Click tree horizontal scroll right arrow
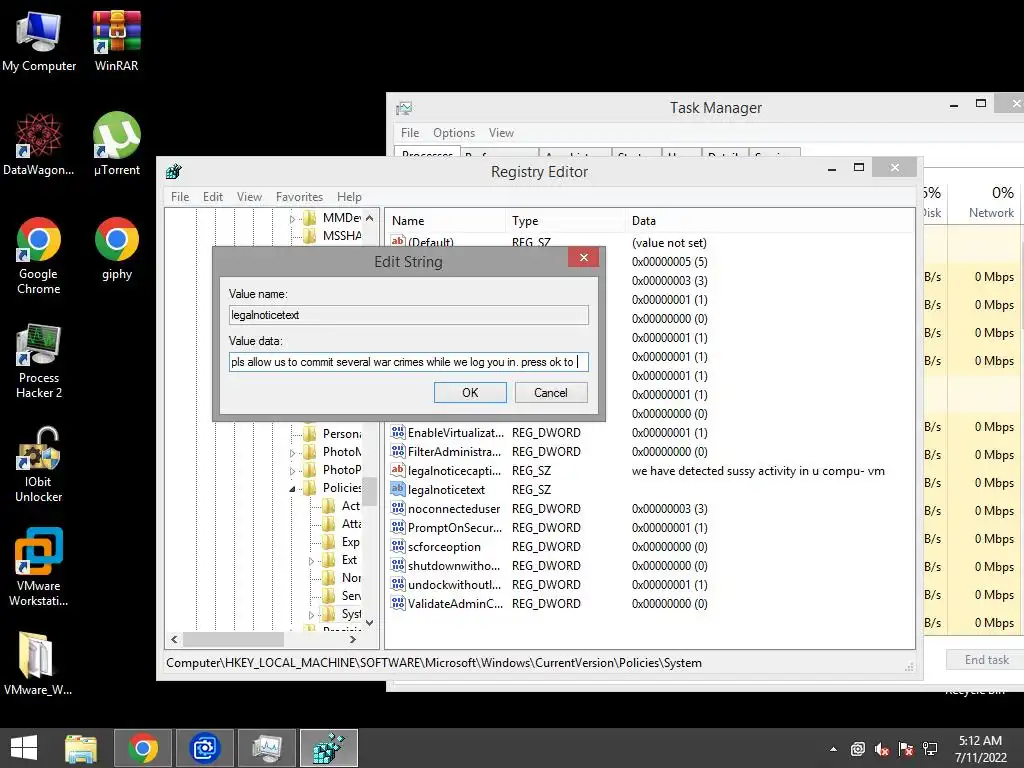Image resolution: width=1024 pixels, height=768 pixels. point(353,639)
